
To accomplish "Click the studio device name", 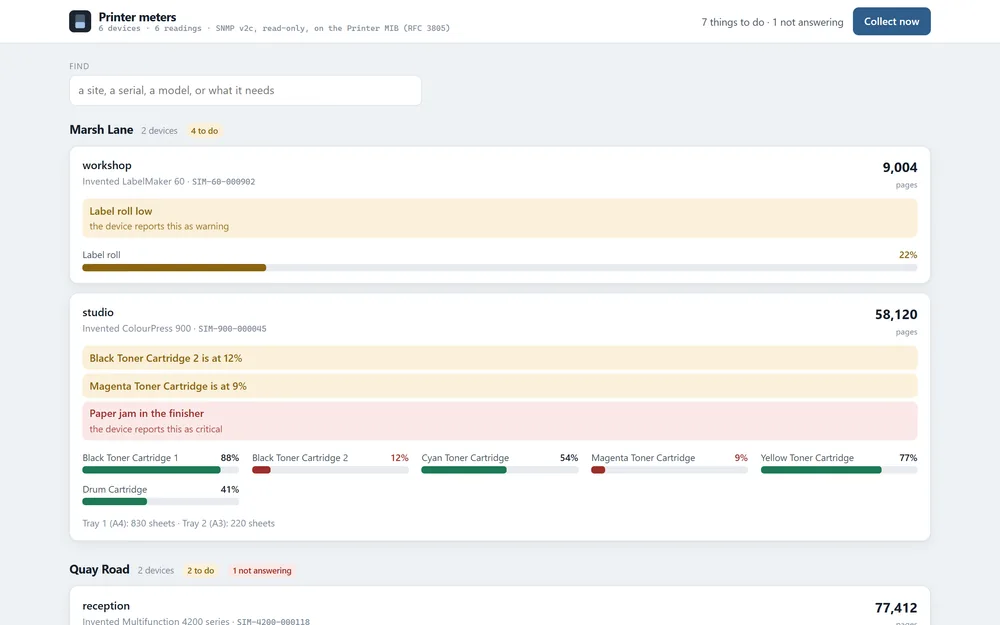I will coord(98,312).
